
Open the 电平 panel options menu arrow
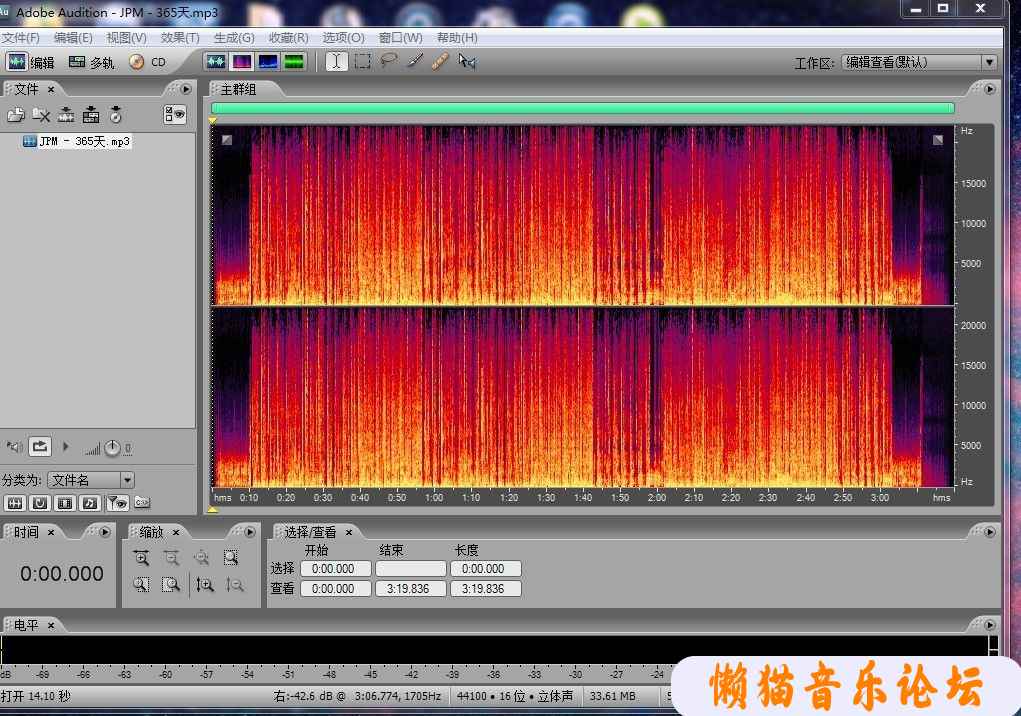[990, 625]
